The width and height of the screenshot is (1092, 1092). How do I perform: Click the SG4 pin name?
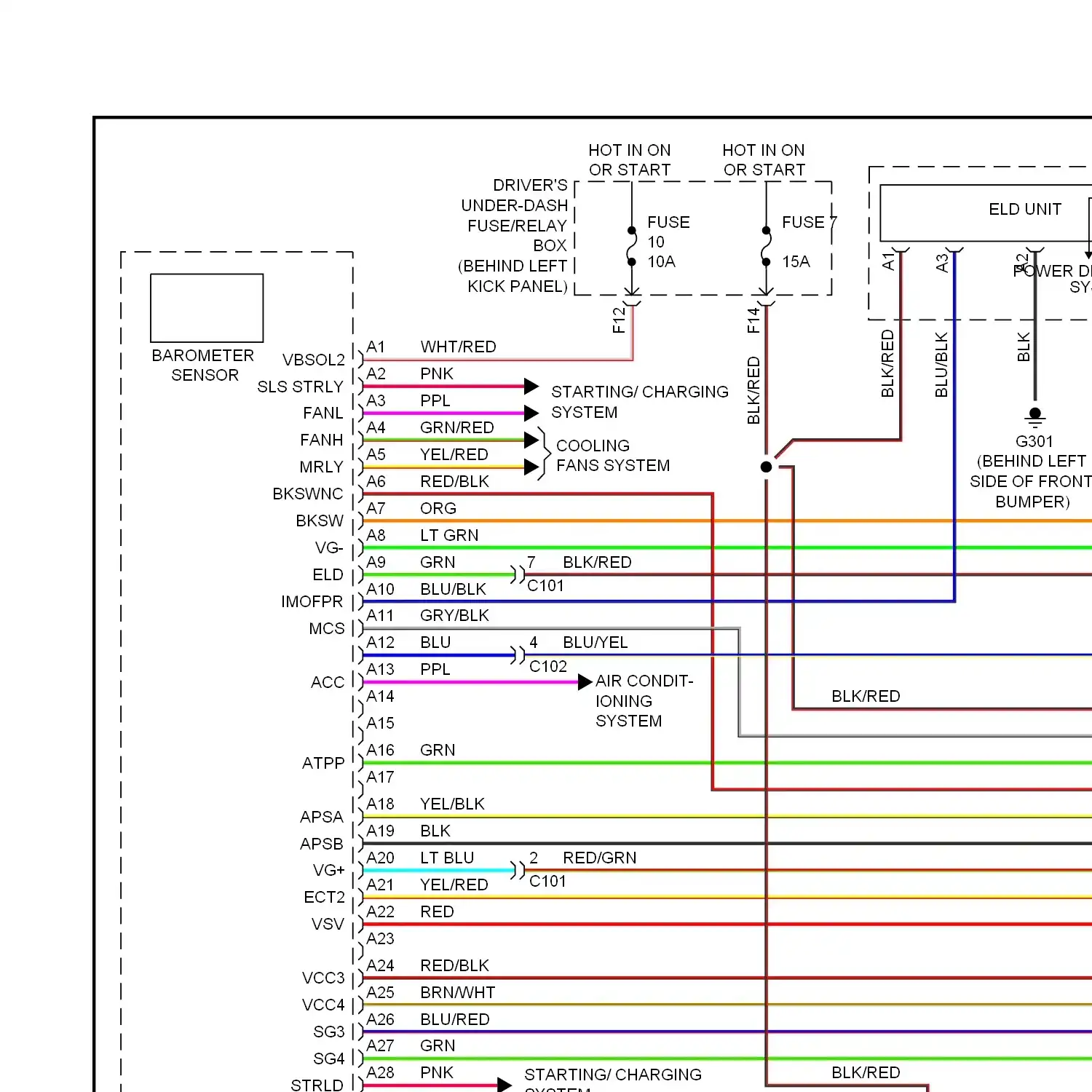[328, 1059]
